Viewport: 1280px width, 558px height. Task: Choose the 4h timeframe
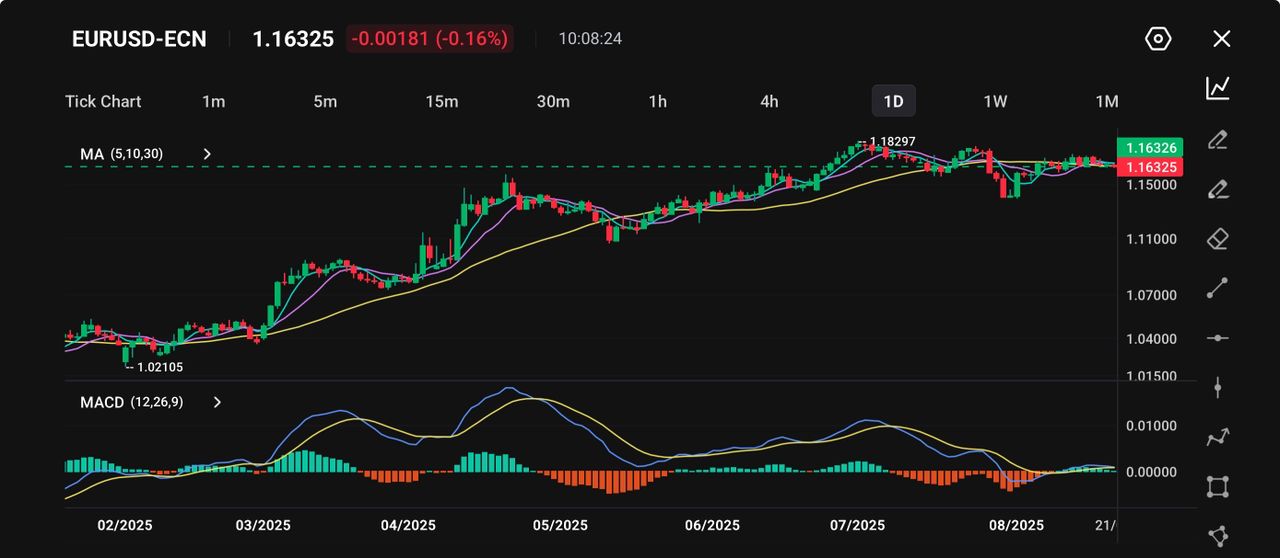[769, 101]
